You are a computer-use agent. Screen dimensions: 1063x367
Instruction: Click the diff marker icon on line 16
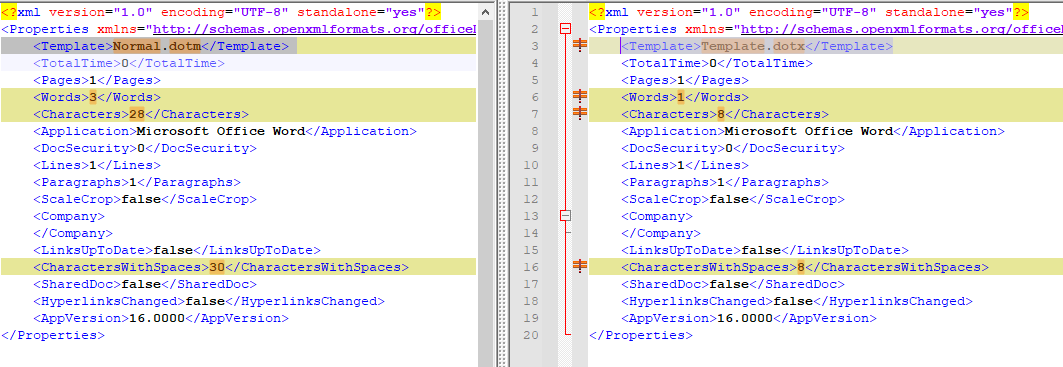click(x=580, y=267)
